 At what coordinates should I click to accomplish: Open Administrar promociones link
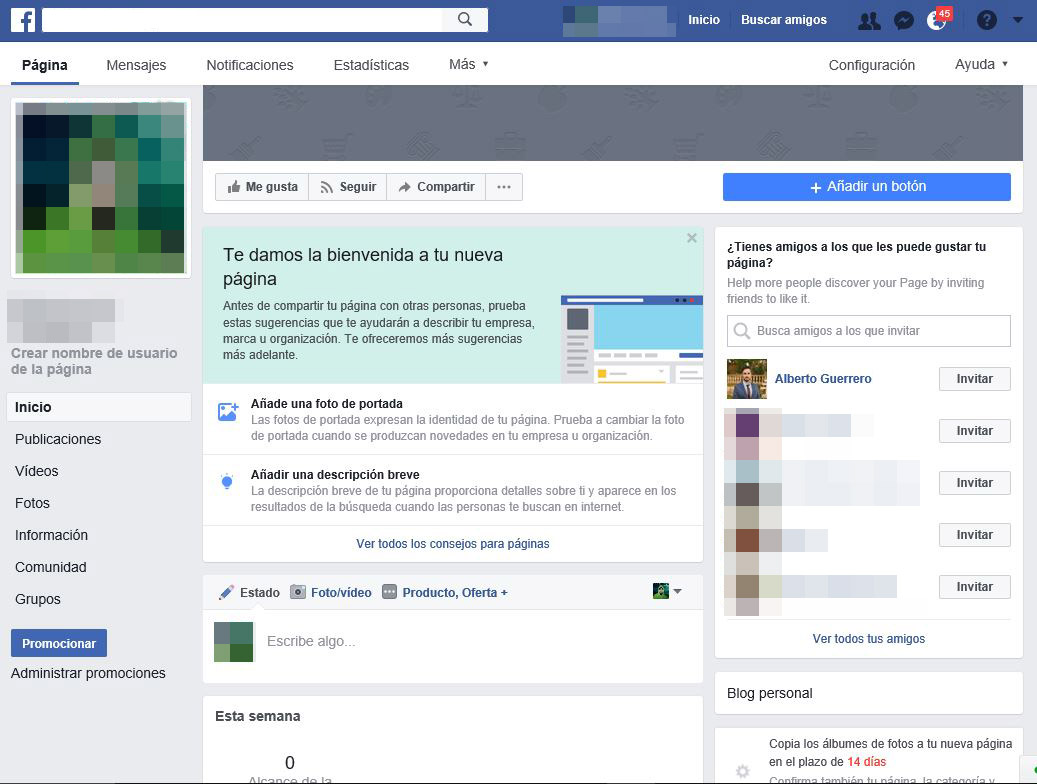coord(88,673)
